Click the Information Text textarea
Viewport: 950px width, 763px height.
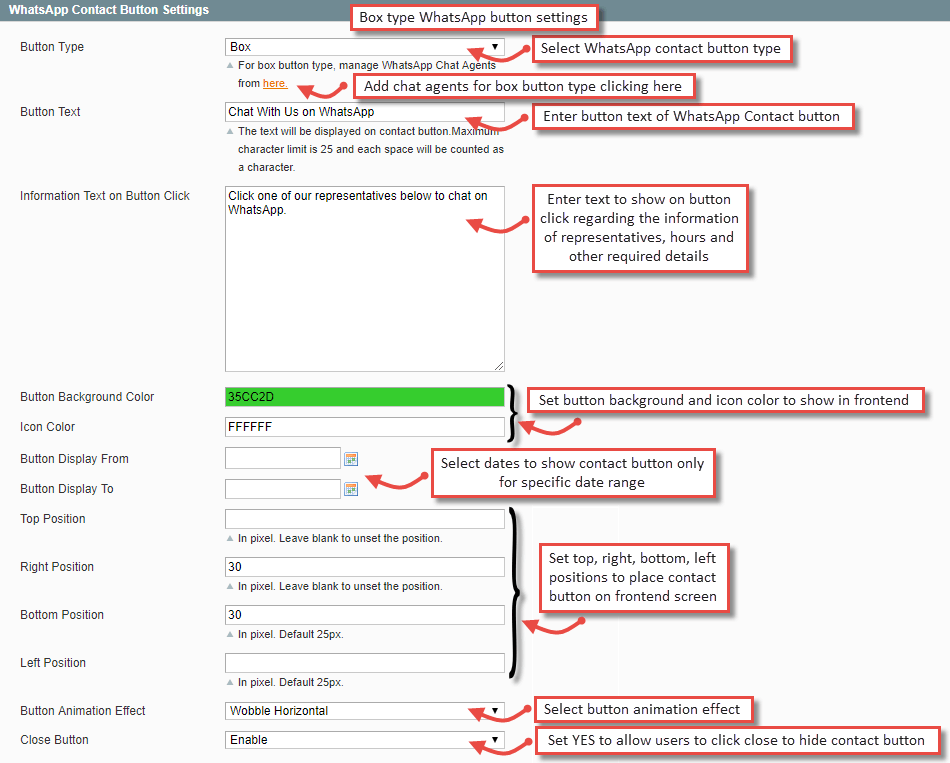pos(365,279)
